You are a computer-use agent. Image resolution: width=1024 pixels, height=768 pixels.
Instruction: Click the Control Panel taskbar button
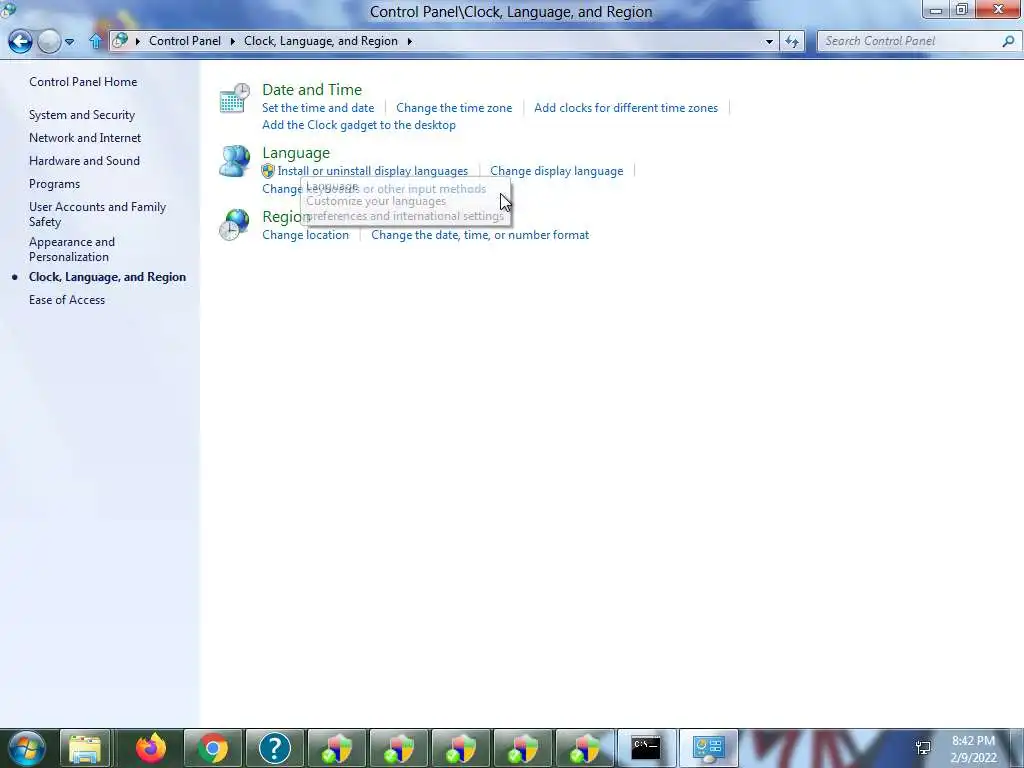[709, 748]
